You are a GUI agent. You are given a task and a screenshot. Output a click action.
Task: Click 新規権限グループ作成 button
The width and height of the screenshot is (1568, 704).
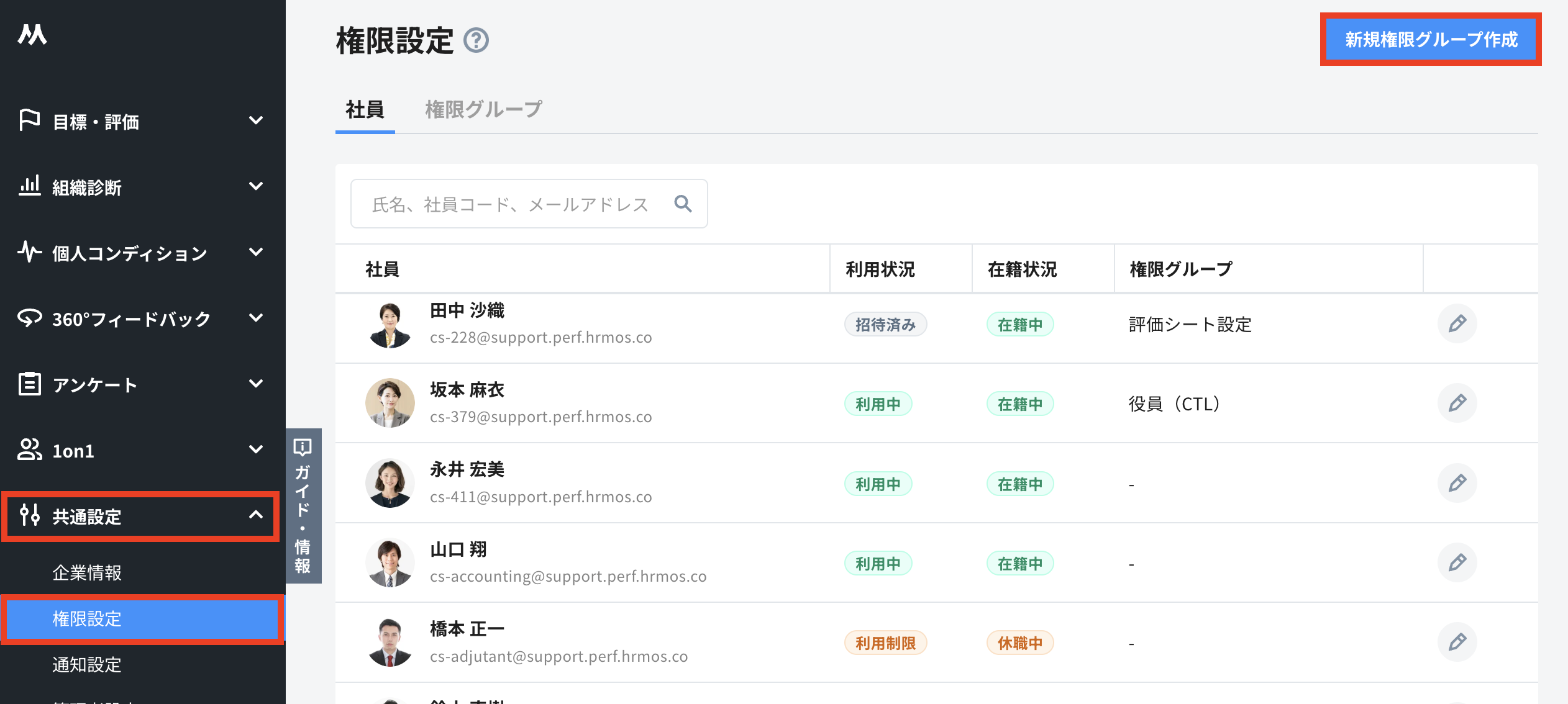(x=1431, y=40)
